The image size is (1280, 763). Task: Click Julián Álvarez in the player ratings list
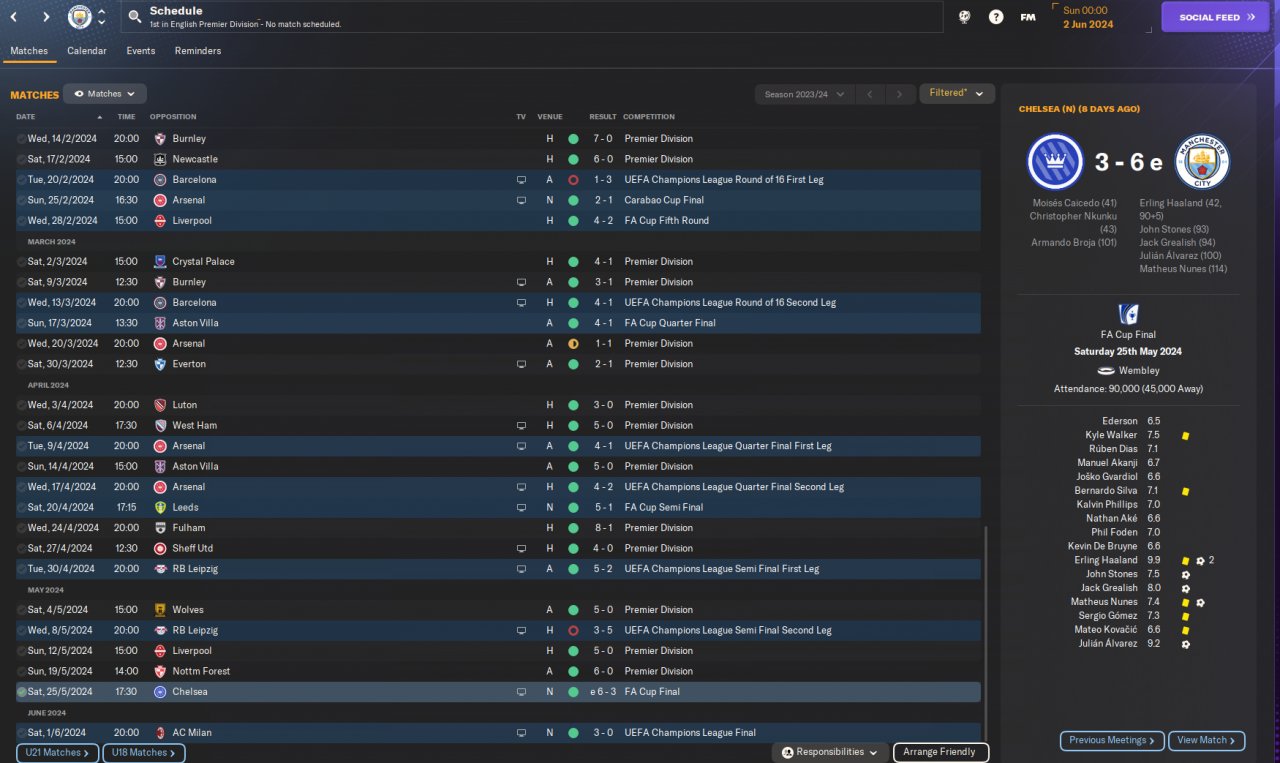1107,644
